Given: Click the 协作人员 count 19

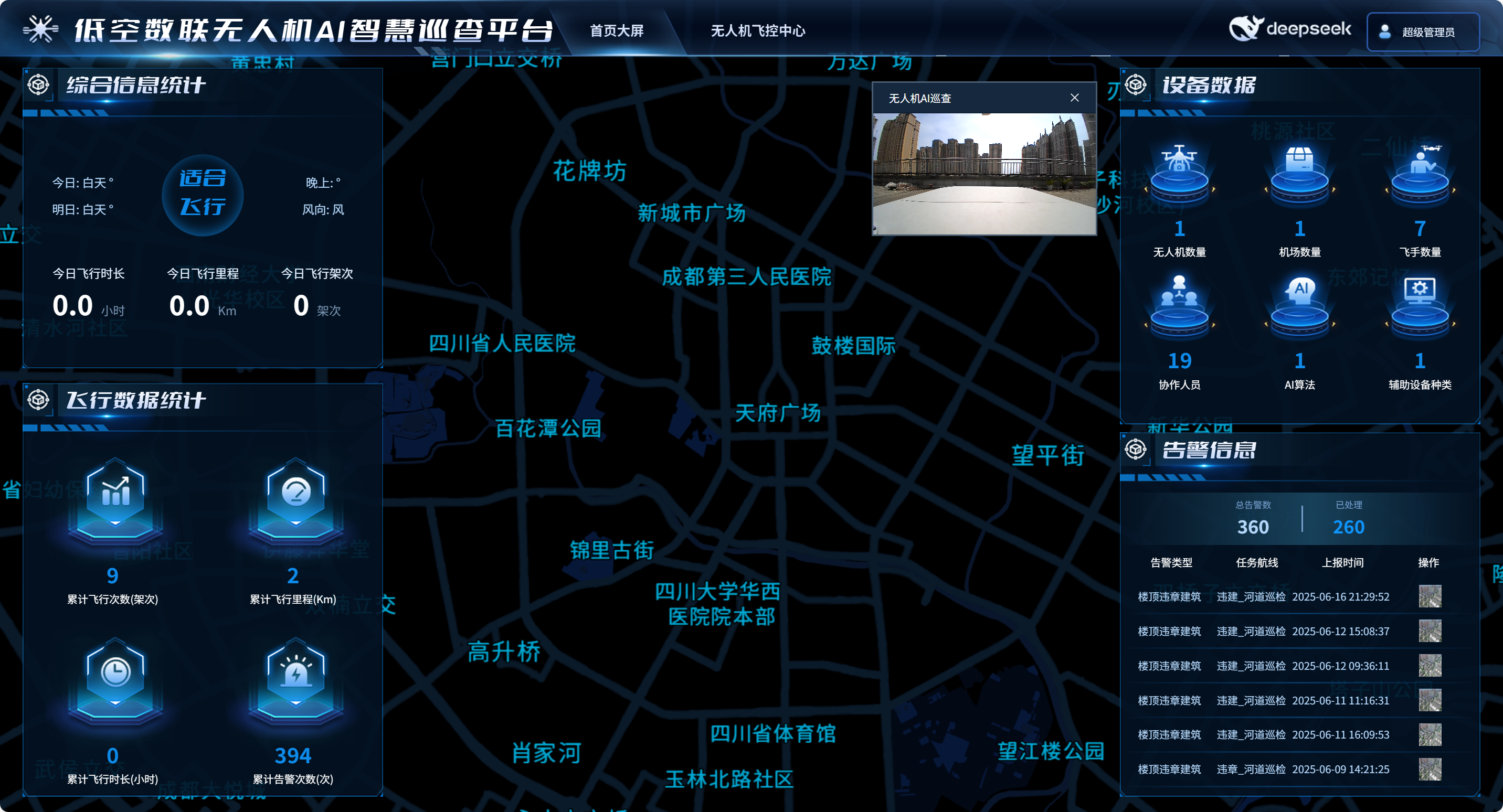Looking at the screenshot, I should [x=1179, y=361].
